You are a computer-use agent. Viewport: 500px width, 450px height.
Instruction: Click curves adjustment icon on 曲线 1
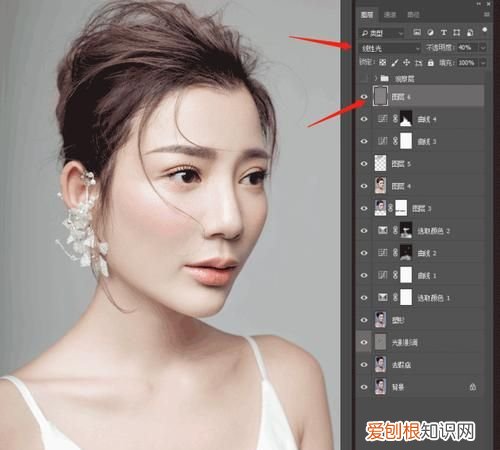(383, 275)
